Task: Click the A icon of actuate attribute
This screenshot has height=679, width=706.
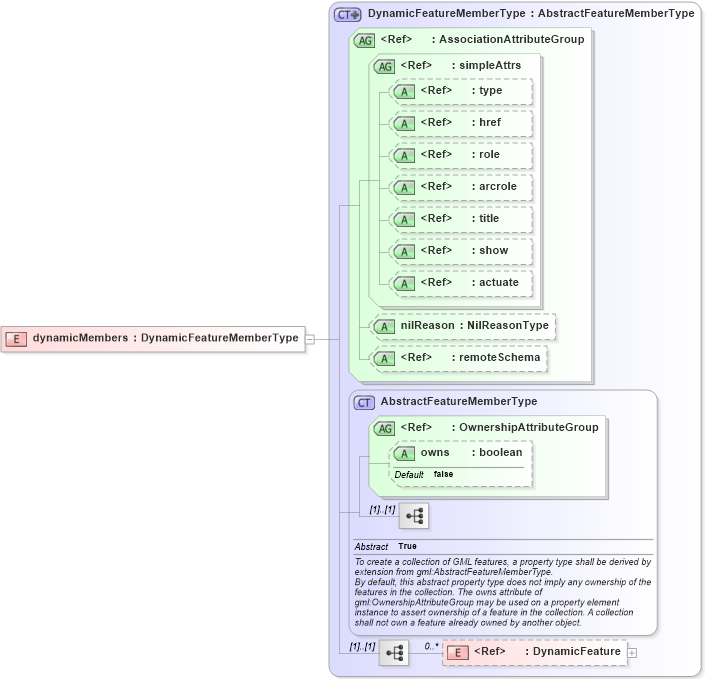Action: click(404, 283)
